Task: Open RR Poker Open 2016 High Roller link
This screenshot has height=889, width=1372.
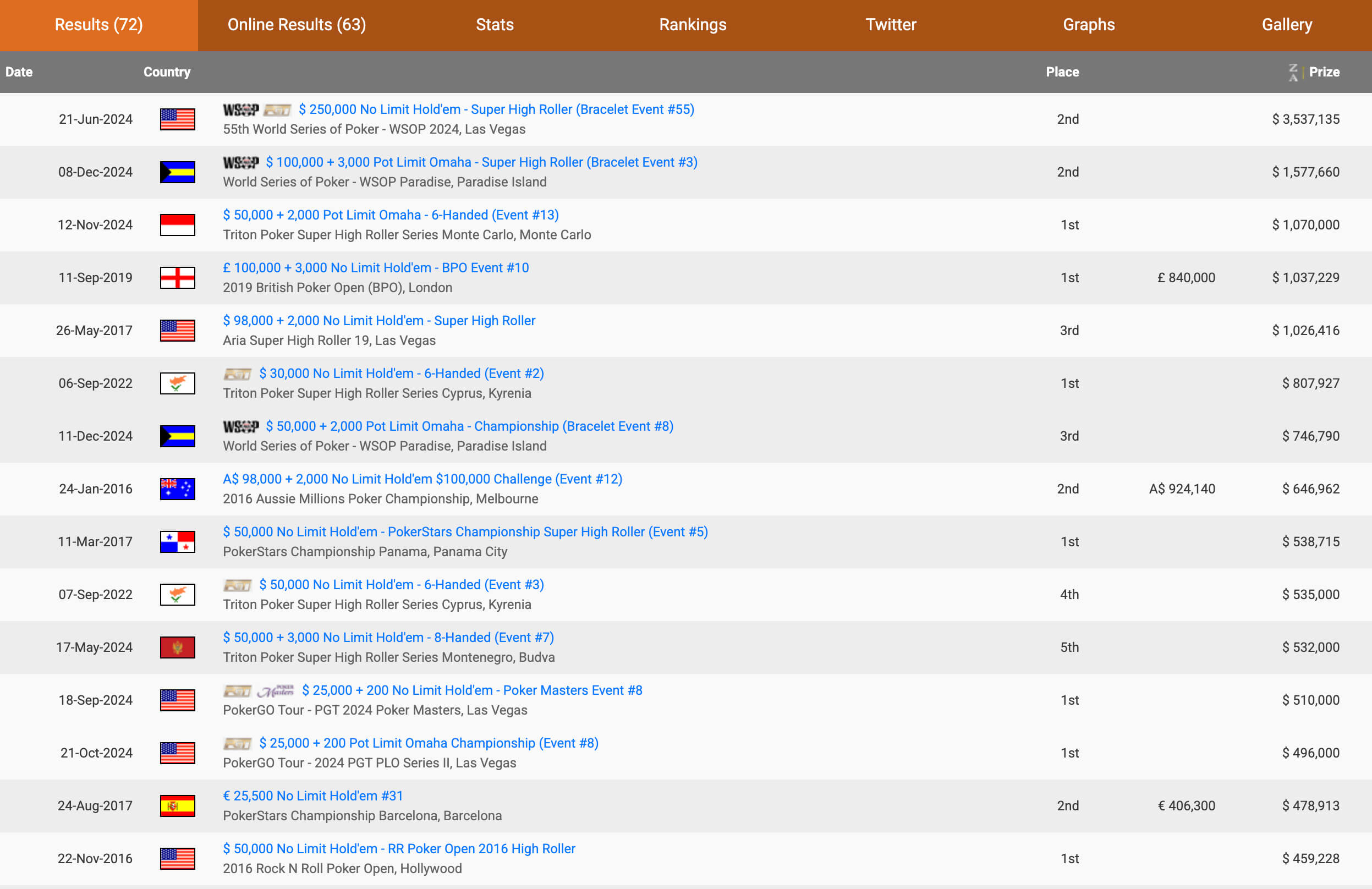Action: (x=399, y=849)
